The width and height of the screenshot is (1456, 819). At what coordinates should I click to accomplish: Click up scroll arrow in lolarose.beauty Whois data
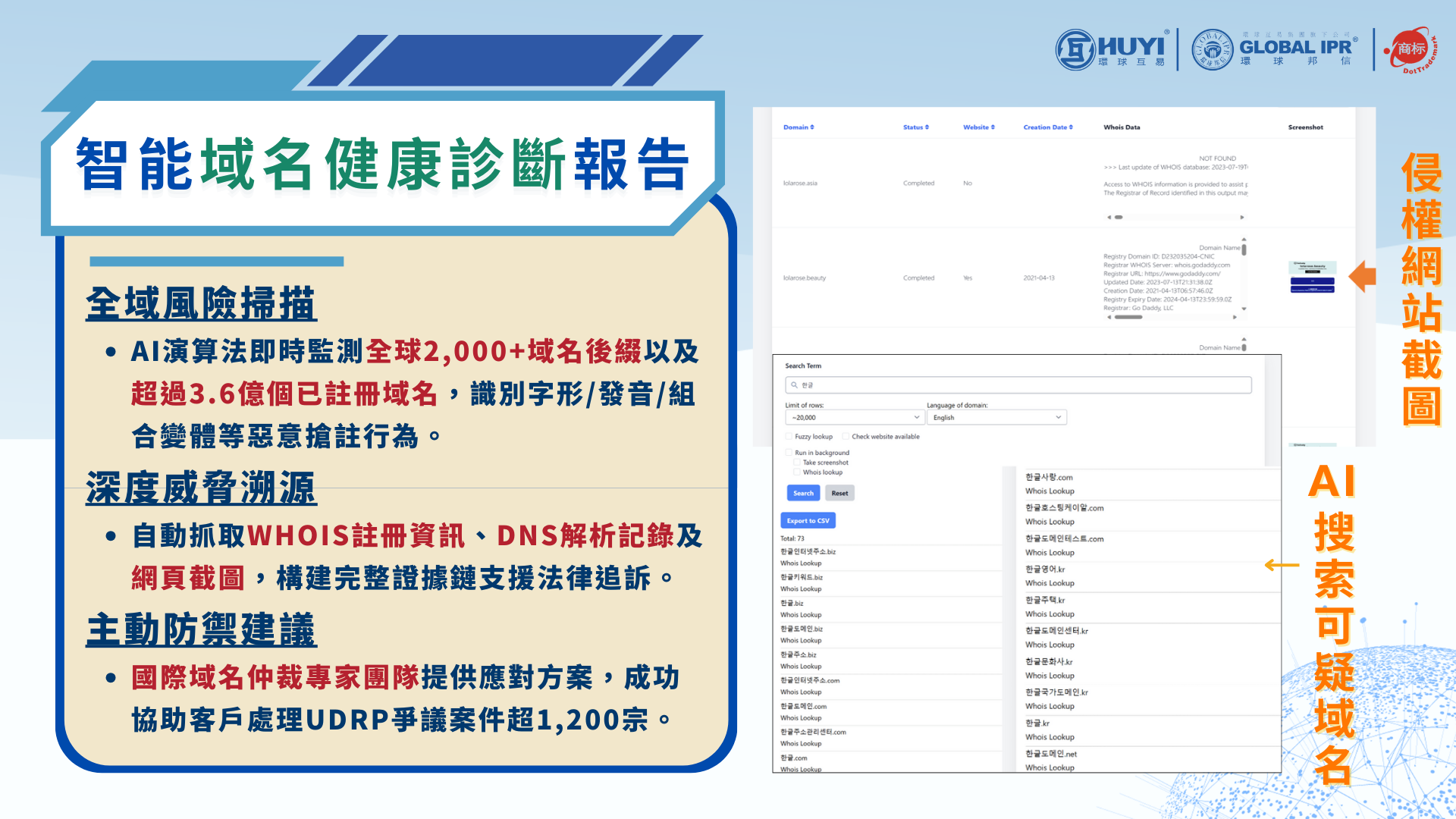point(1244,240)
